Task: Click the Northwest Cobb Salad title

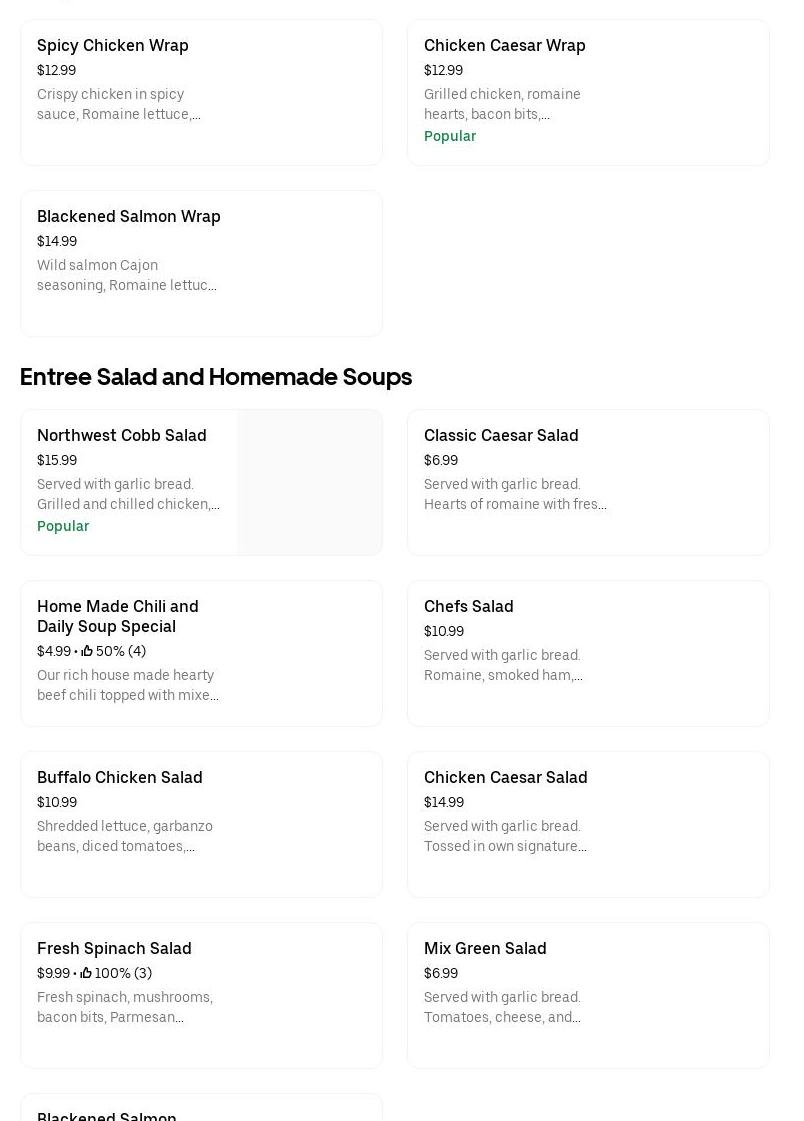Action: (122, 435)
